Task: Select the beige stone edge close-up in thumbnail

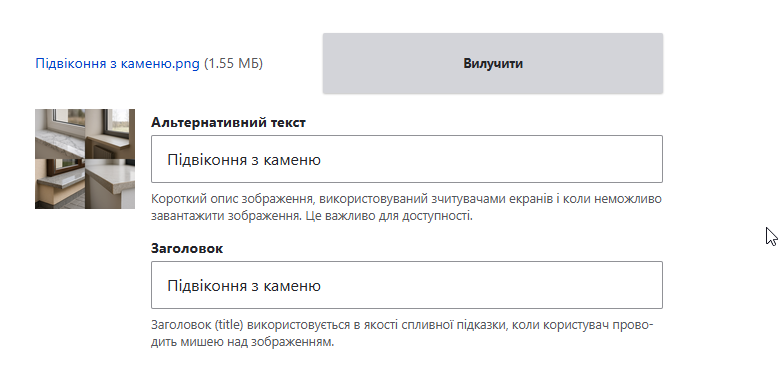Action: pos(110,184)
